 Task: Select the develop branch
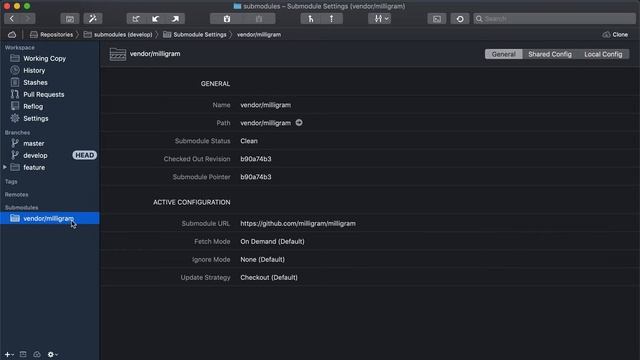49,156
